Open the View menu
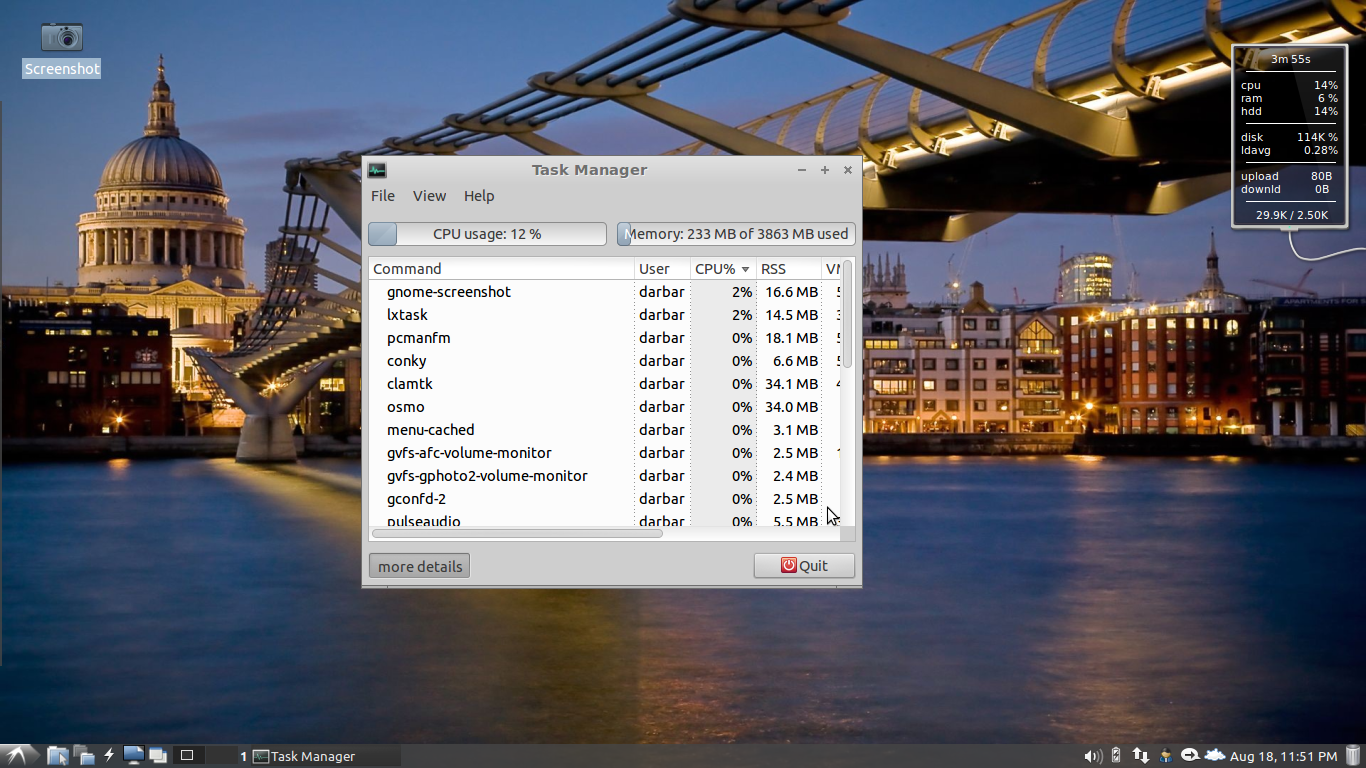Image resolution: width=1366 pixels, height=768 pixels. (429, 196)
